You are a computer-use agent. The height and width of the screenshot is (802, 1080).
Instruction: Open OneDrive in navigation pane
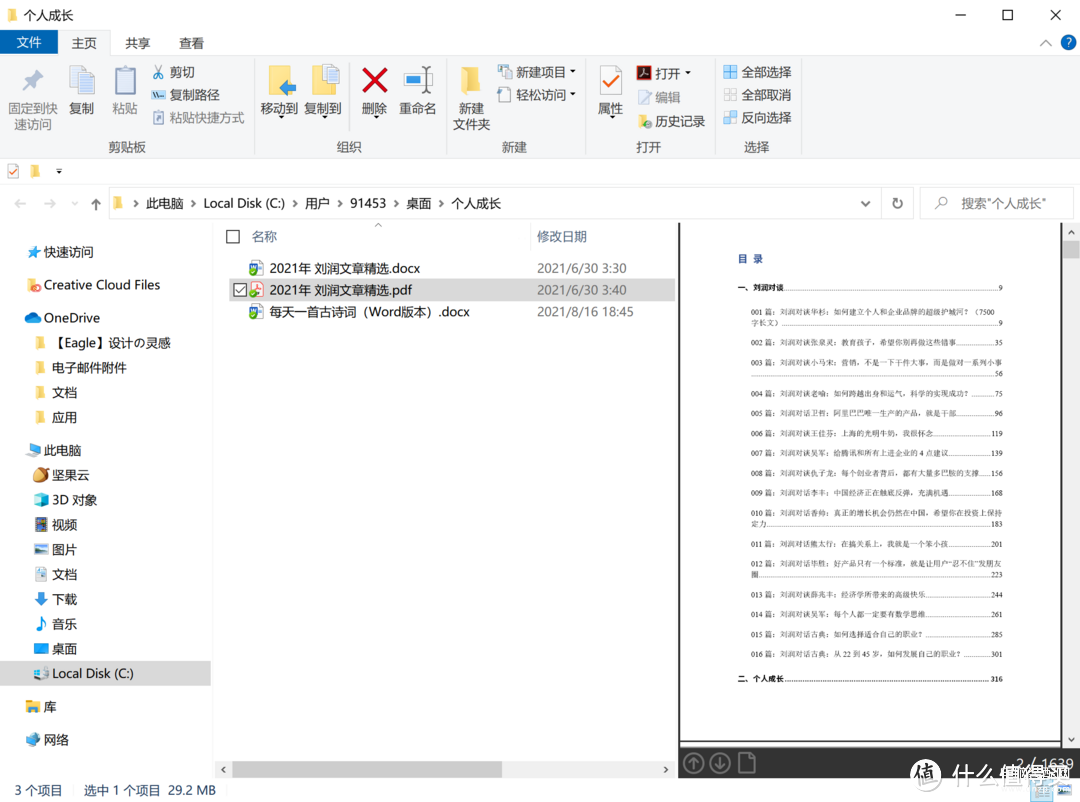[x=72, y=318]
